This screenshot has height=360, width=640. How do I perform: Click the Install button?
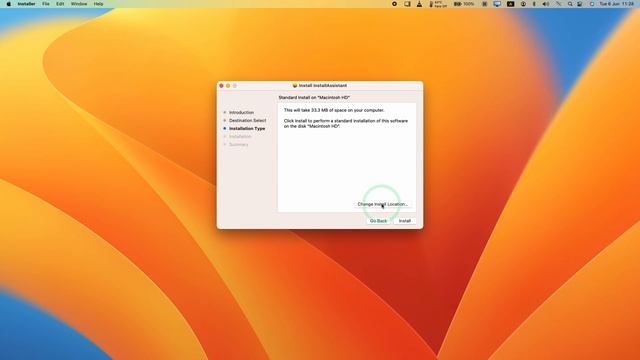pos(404,221)
